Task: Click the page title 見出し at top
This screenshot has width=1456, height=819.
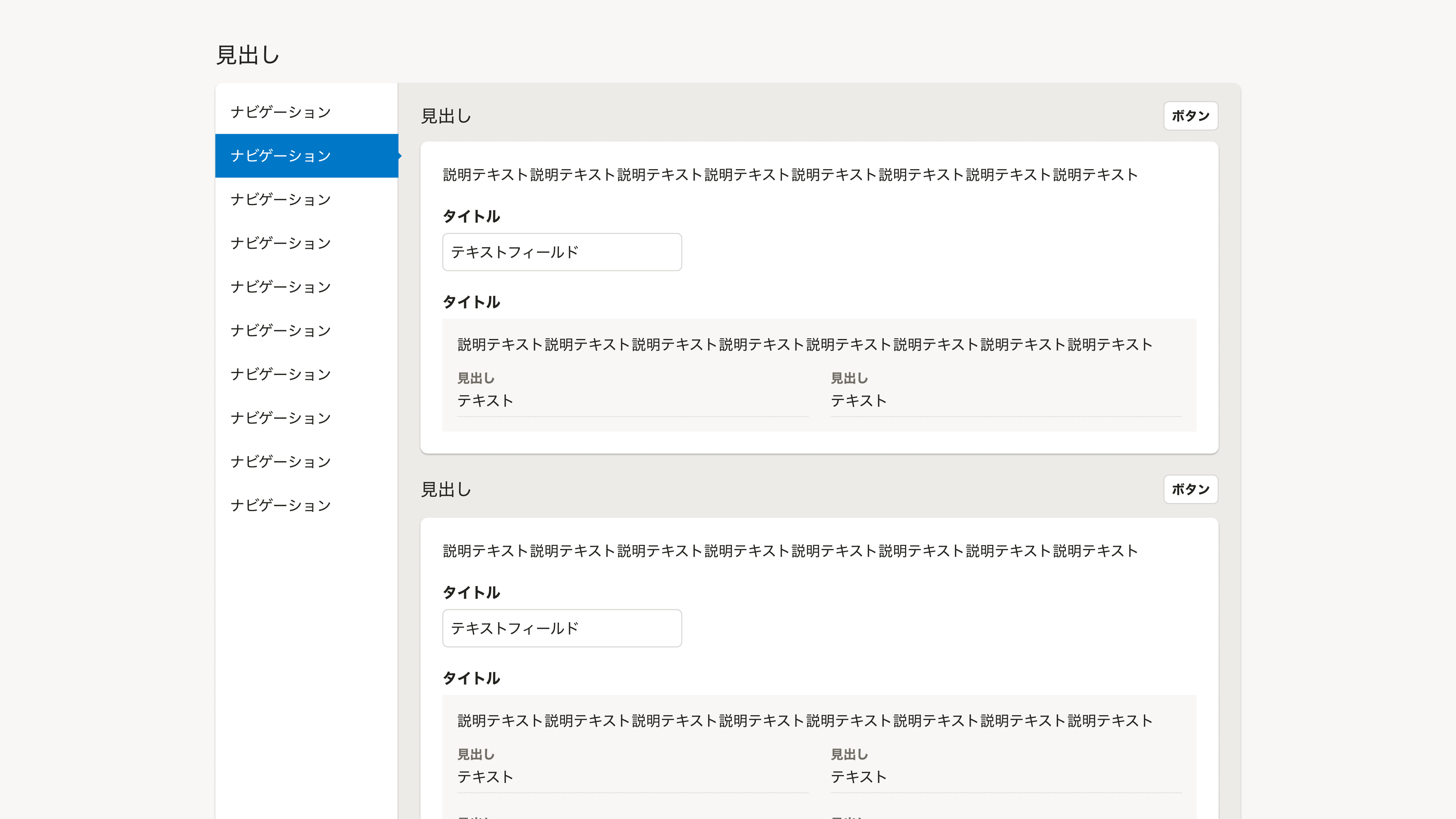Action: click(x=248, y=55)
